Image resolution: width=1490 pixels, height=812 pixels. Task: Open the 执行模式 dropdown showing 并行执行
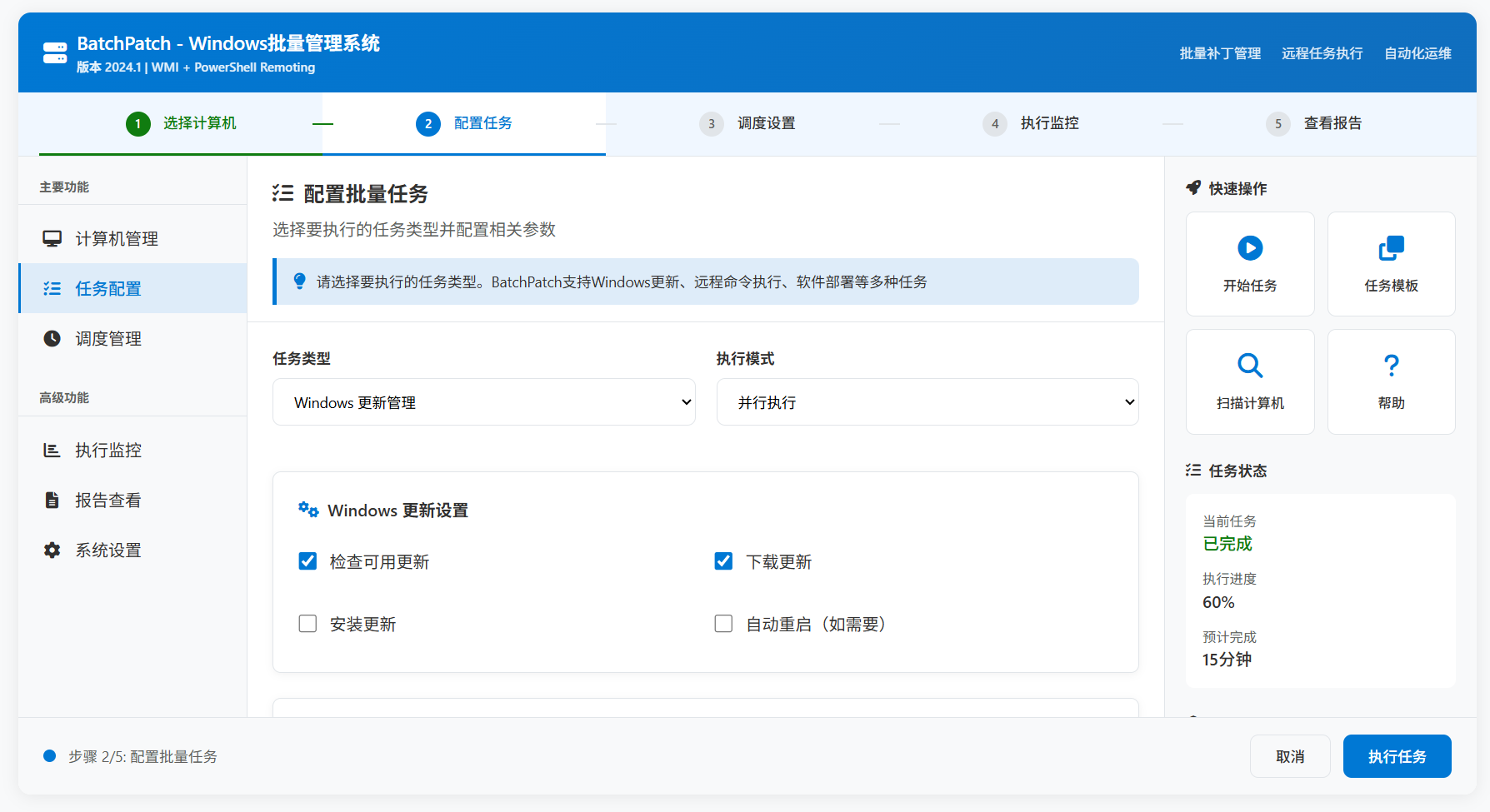point(927,402)
